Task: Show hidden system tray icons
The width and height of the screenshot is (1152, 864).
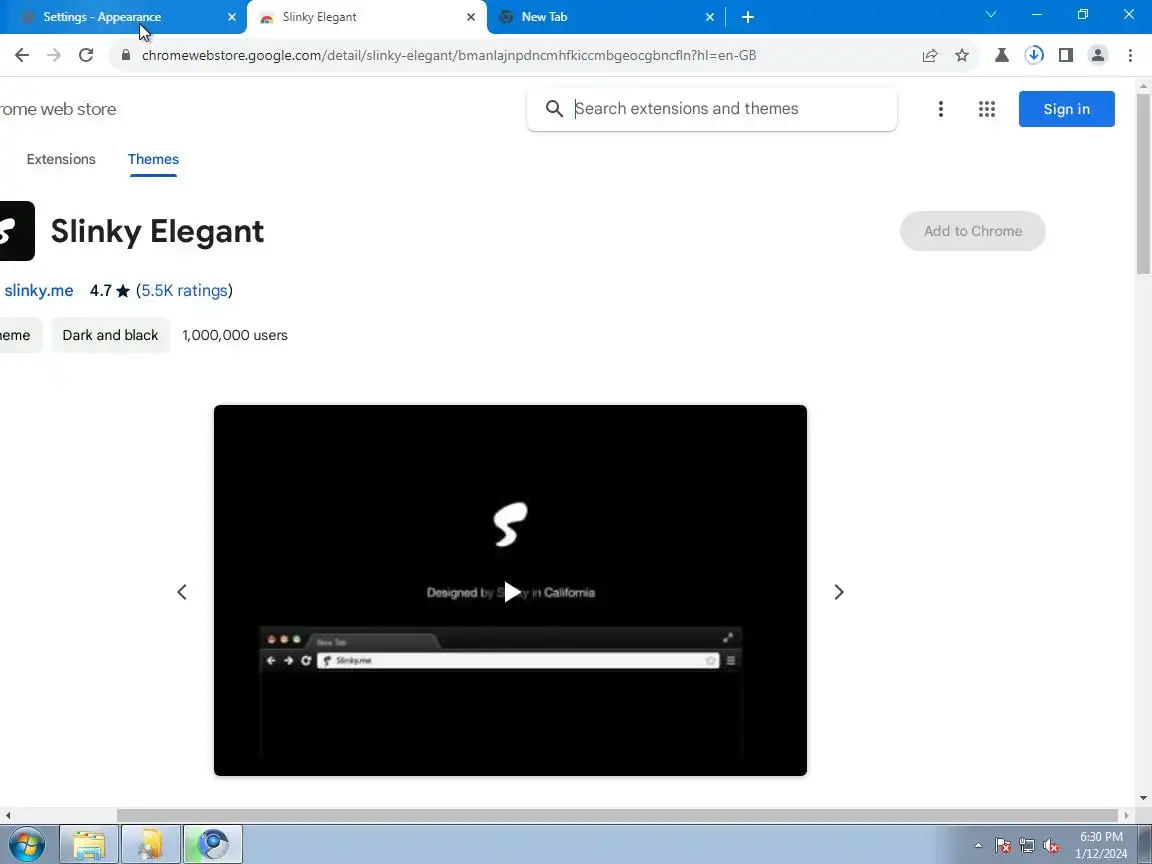Action: (978, 846)
